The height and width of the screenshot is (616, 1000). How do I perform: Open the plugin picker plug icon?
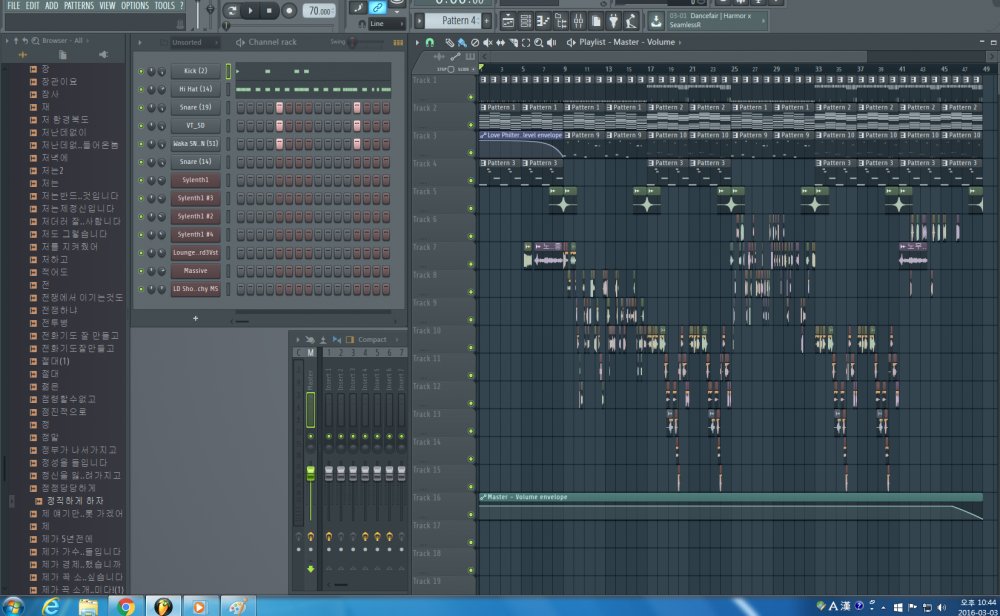(614, 22)
